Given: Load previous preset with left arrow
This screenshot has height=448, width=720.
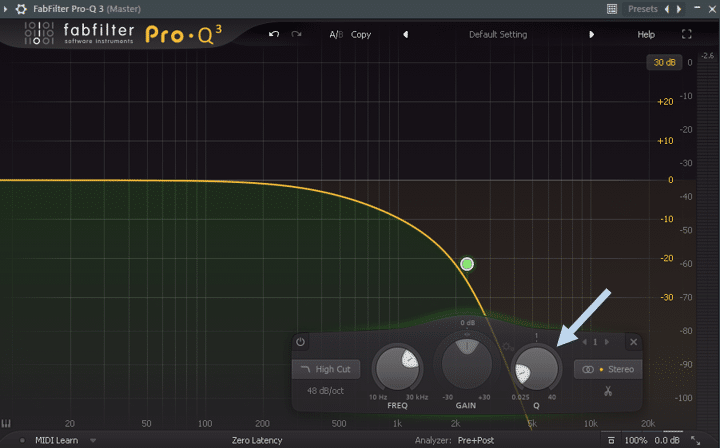Looking at the screenshot, I should (x=405, y=34).
